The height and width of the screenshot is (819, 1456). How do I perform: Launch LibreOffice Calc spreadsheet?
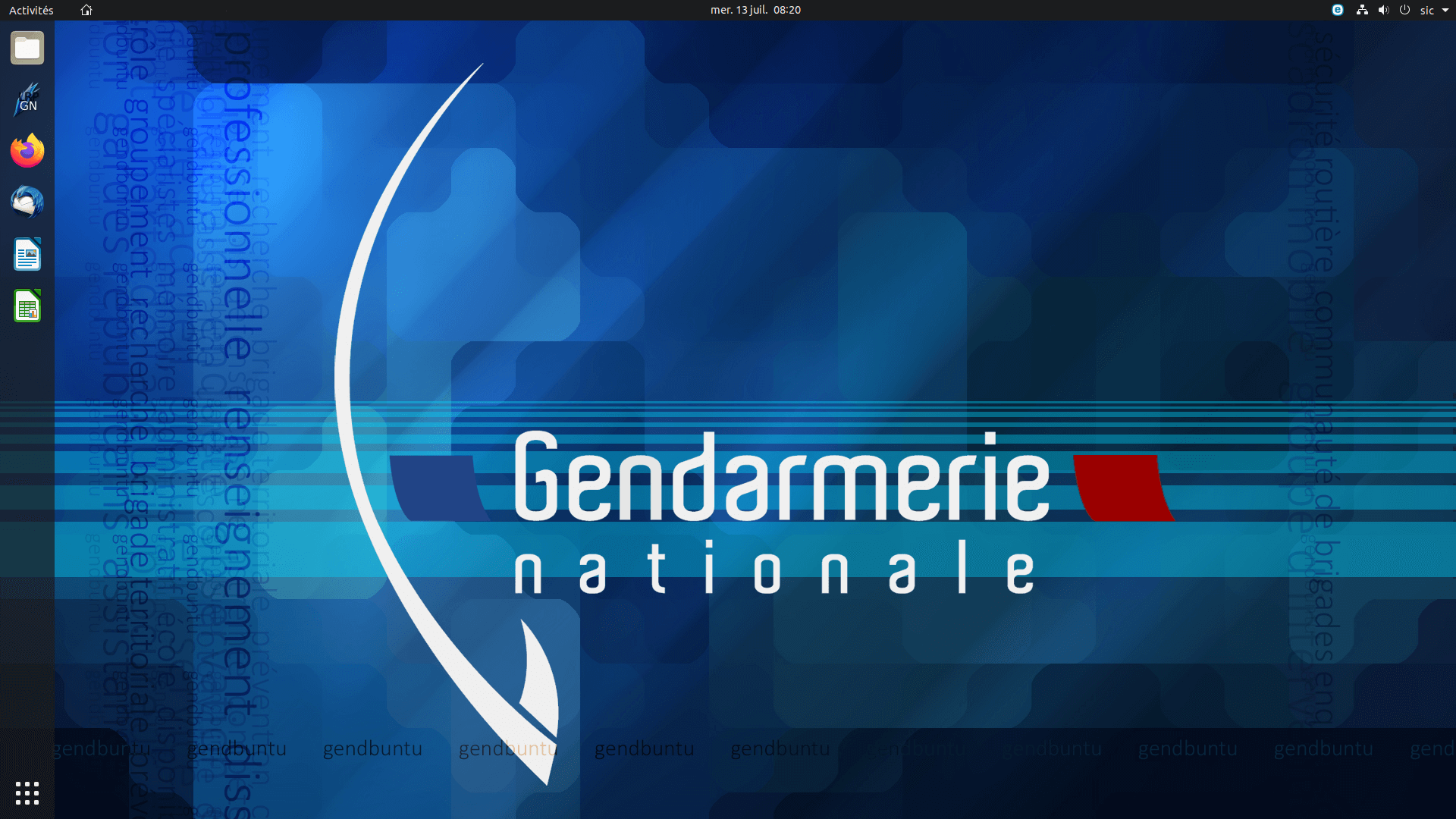pos(27,306)
